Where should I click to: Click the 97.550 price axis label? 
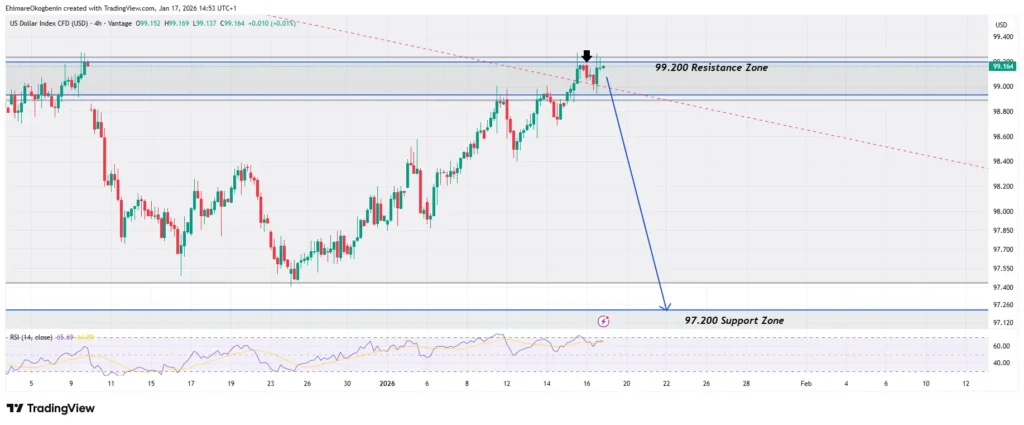[1002, 268]
